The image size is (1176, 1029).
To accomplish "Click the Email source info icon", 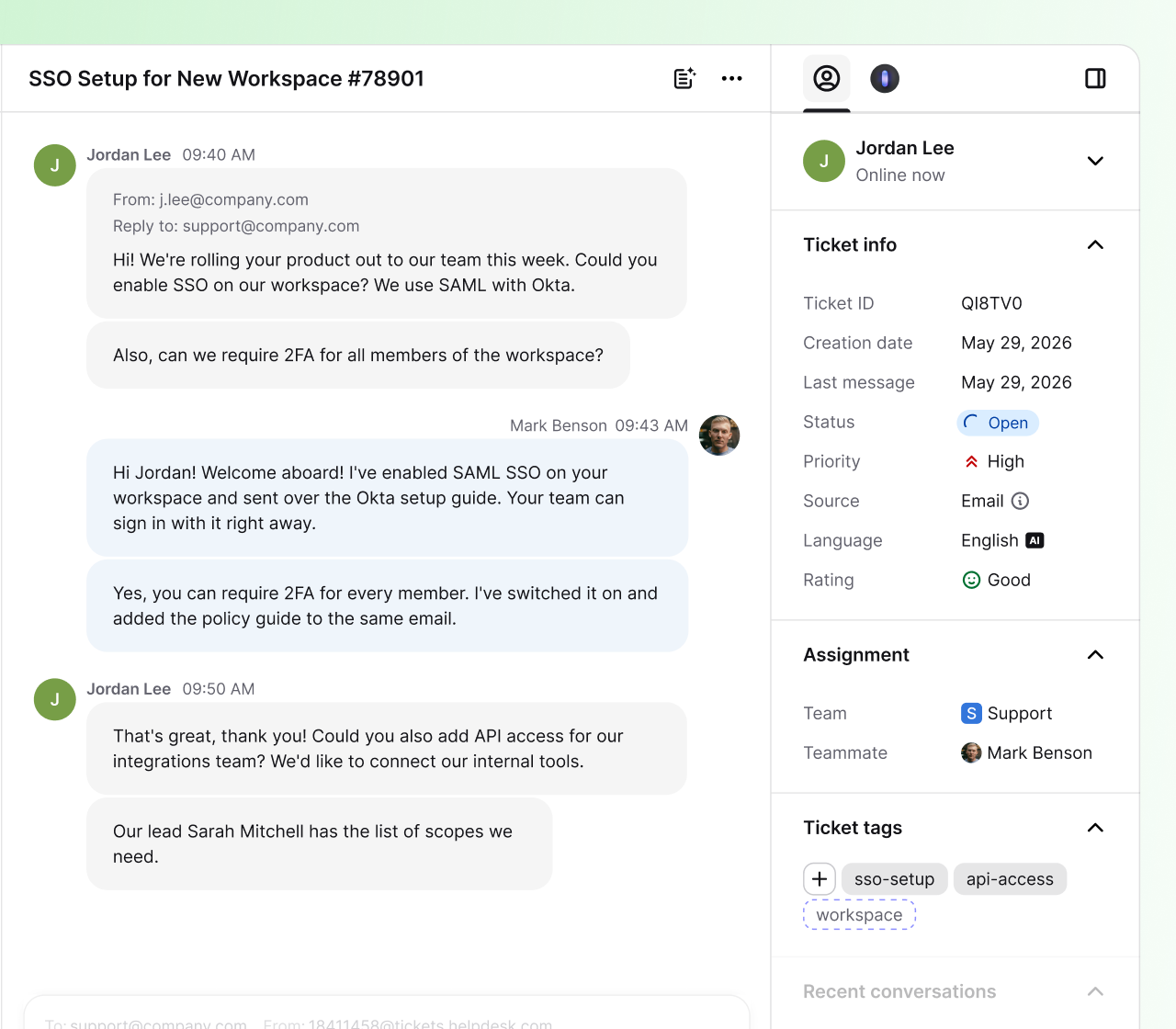I will pyautogui.click(x=1020, y=501).
